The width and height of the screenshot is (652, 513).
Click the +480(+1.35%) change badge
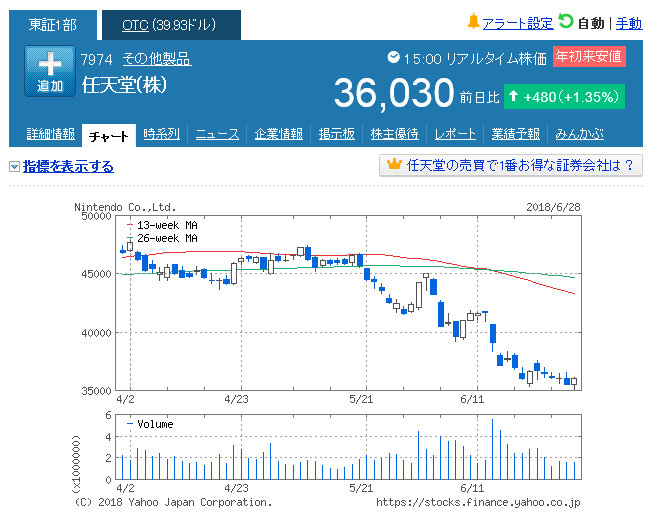[x=564, y=96]
